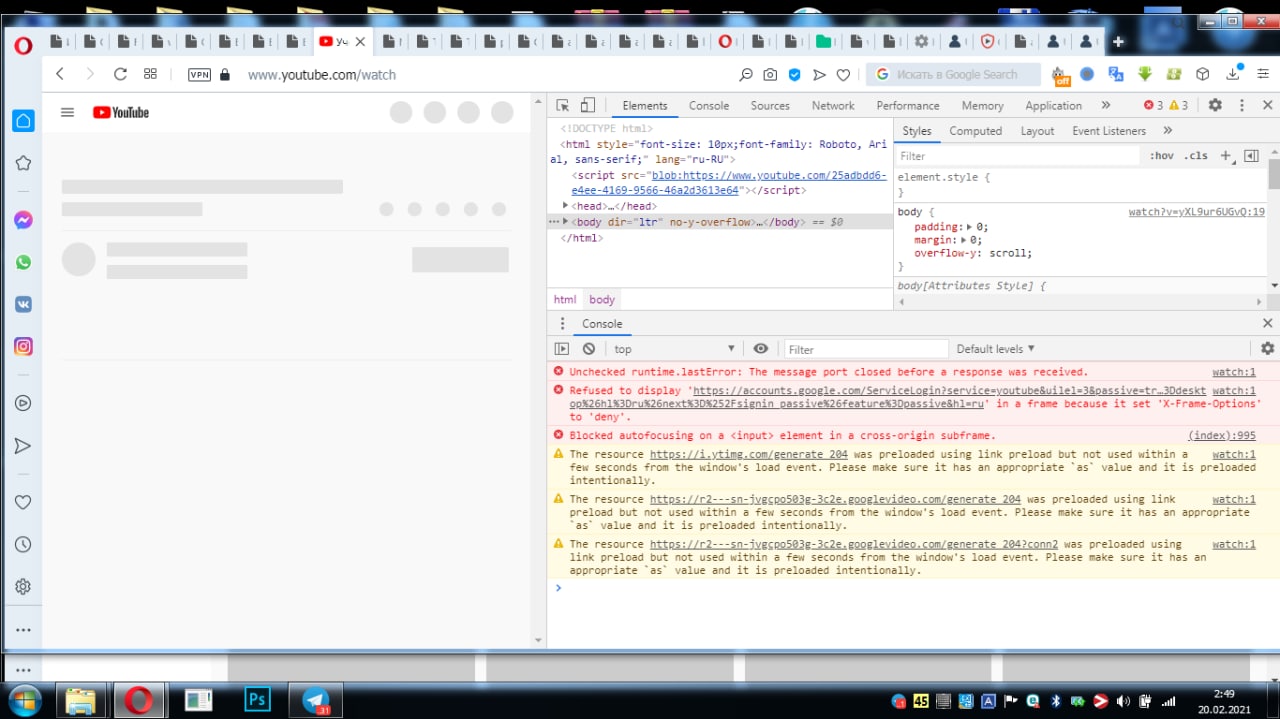Toggle the VPN badge in address bar

click(200, 74)
